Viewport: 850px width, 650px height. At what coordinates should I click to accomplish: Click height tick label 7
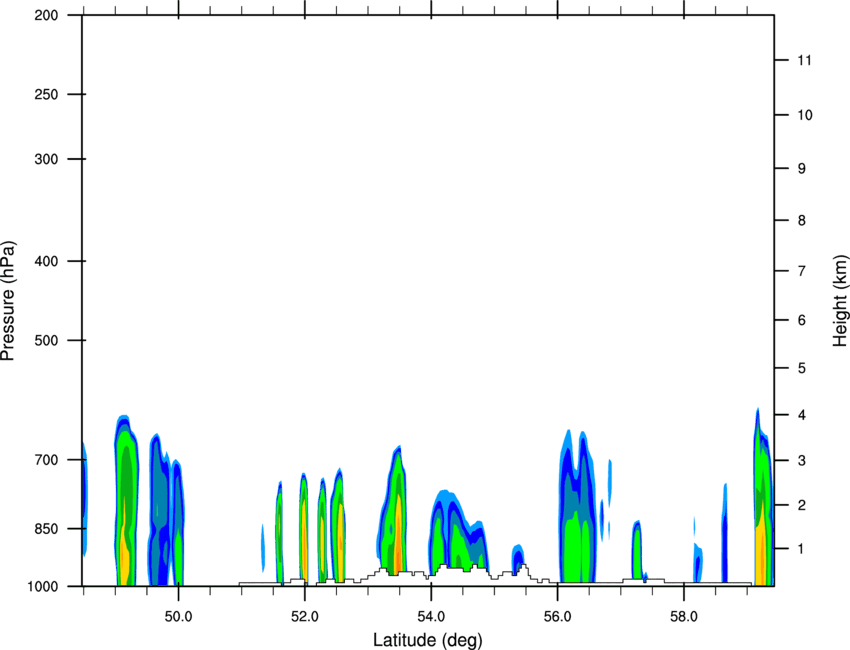[x=802, y=271]
